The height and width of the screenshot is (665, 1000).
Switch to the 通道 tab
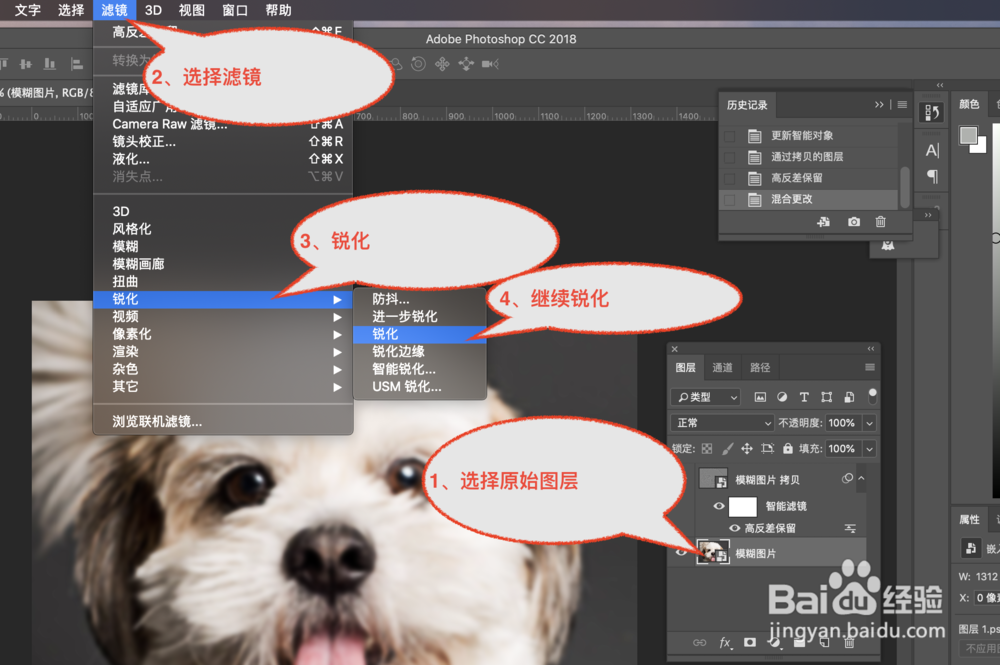tap(722, 367)
